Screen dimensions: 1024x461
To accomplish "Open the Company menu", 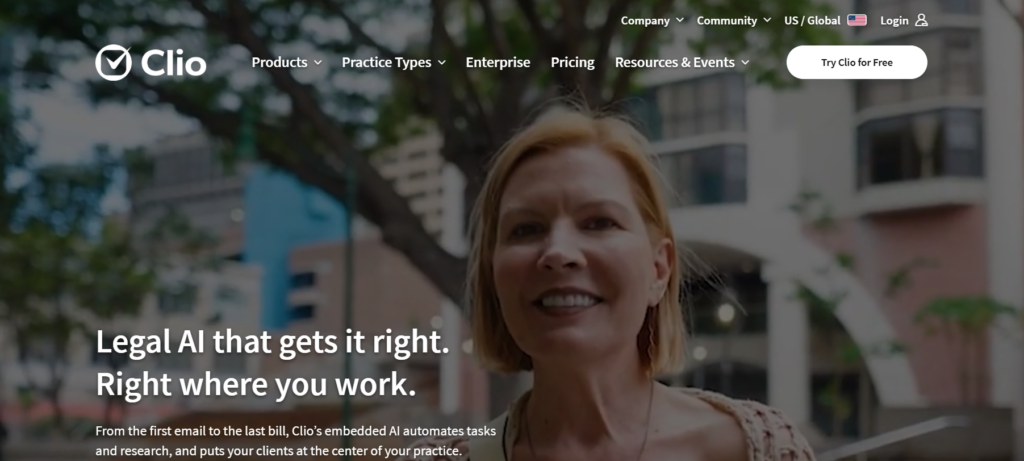I will pos(645,20).
